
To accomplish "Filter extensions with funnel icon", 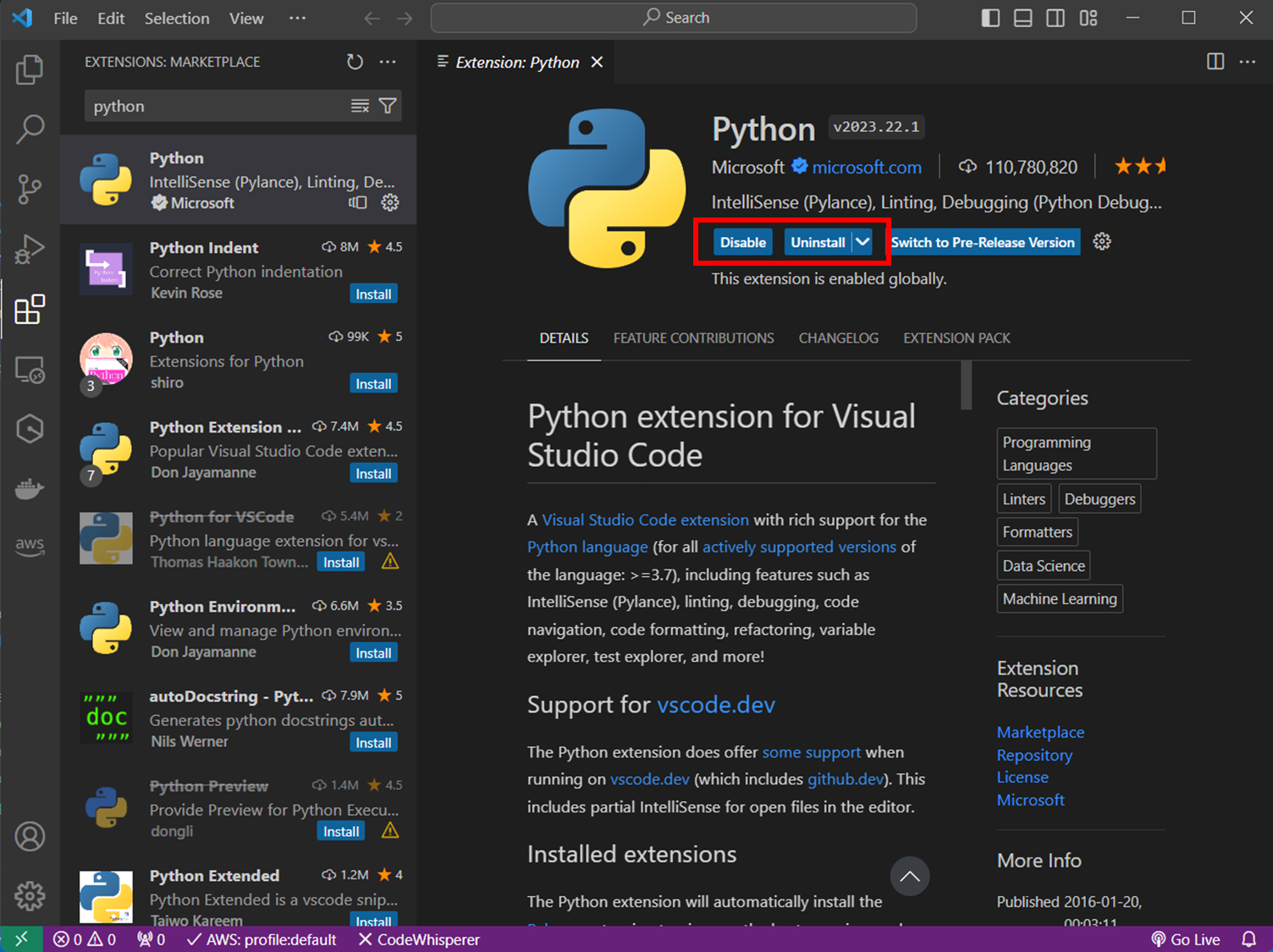I will 388,106.
